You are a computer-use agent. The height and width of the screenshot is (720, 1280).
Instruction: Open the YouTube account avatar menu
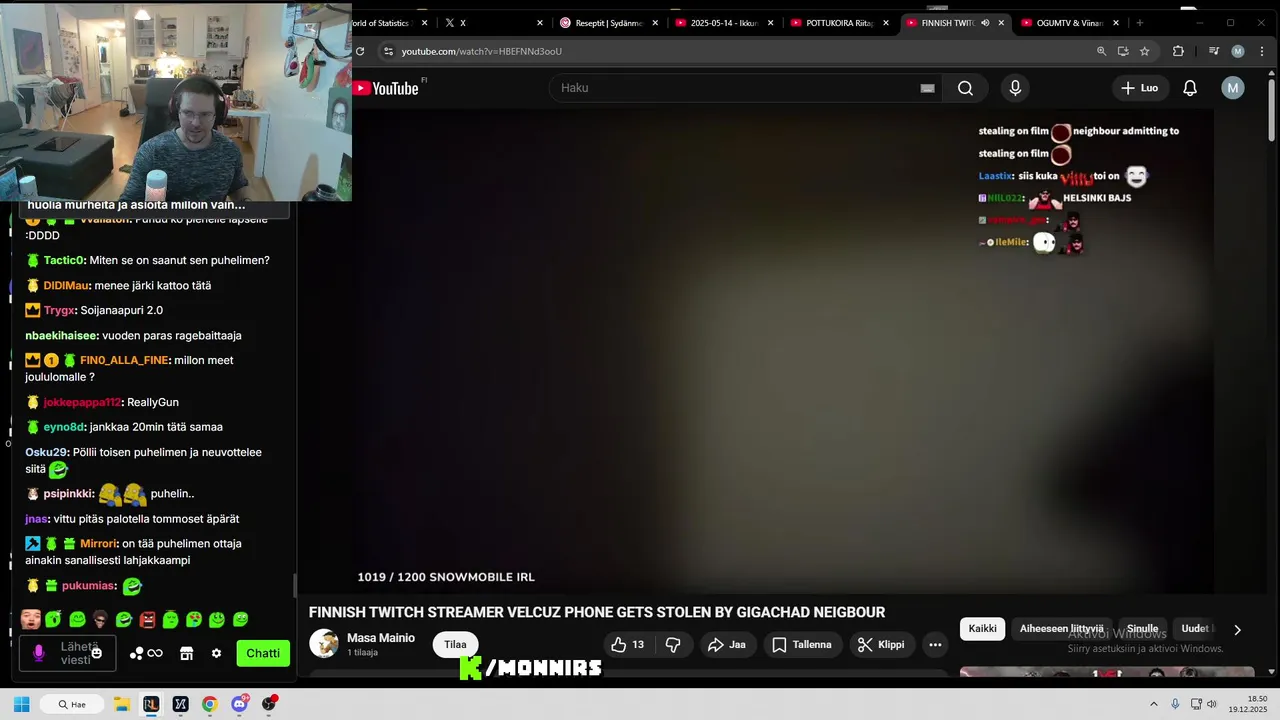(x=1233, y=88)
